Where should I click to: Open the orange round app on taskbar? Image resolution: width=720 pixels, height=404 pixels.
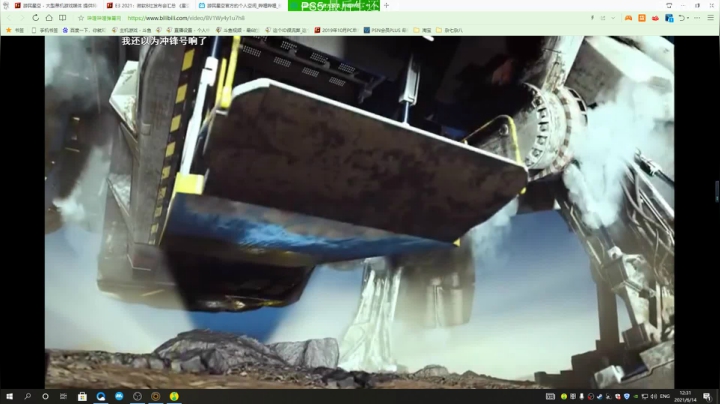(156, 396)
